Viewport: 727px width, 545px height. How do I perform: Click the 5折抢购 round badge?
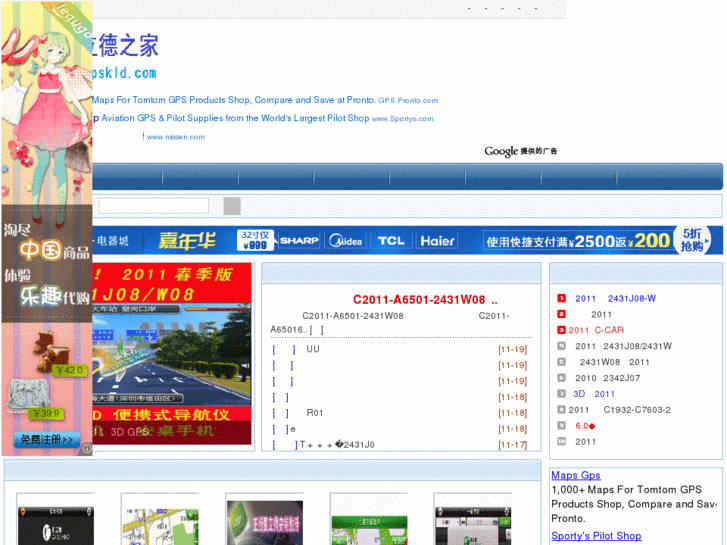[692, 240]
